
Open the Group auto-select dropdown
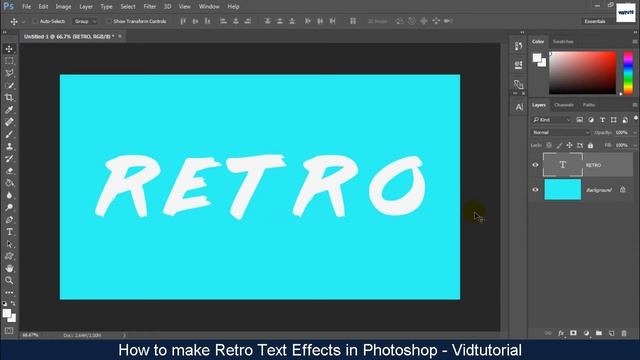pos(85,21)
